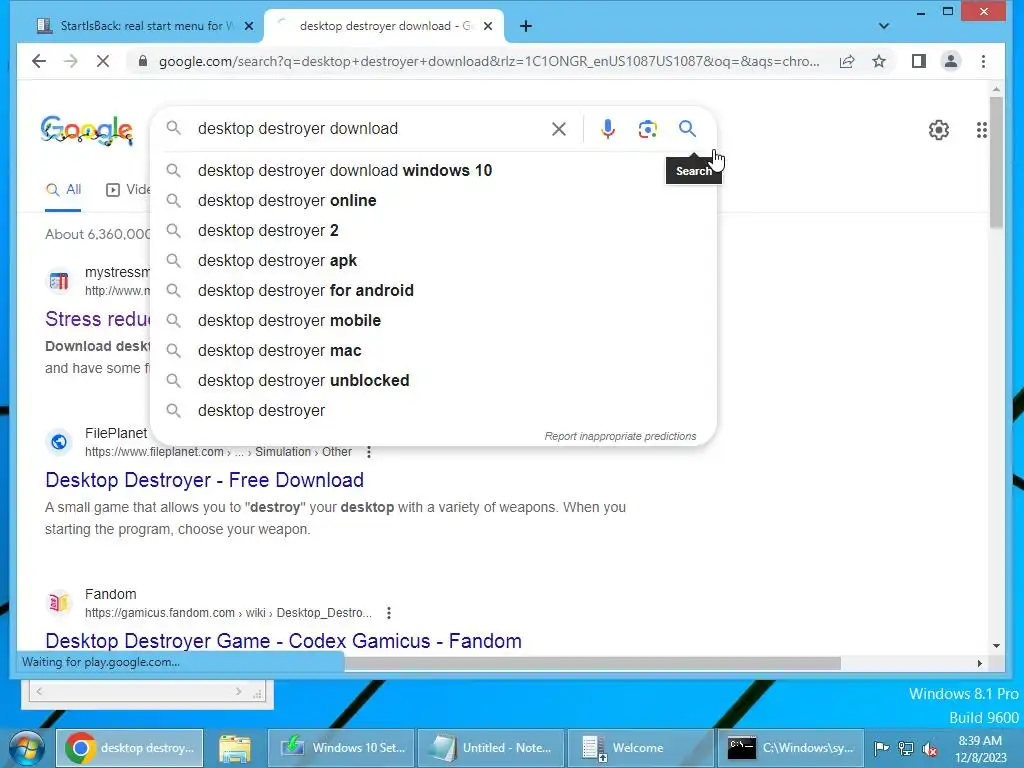The image size is (1024, 768).
Task: Open Chrome side panel
Action: tap(919, 61)
